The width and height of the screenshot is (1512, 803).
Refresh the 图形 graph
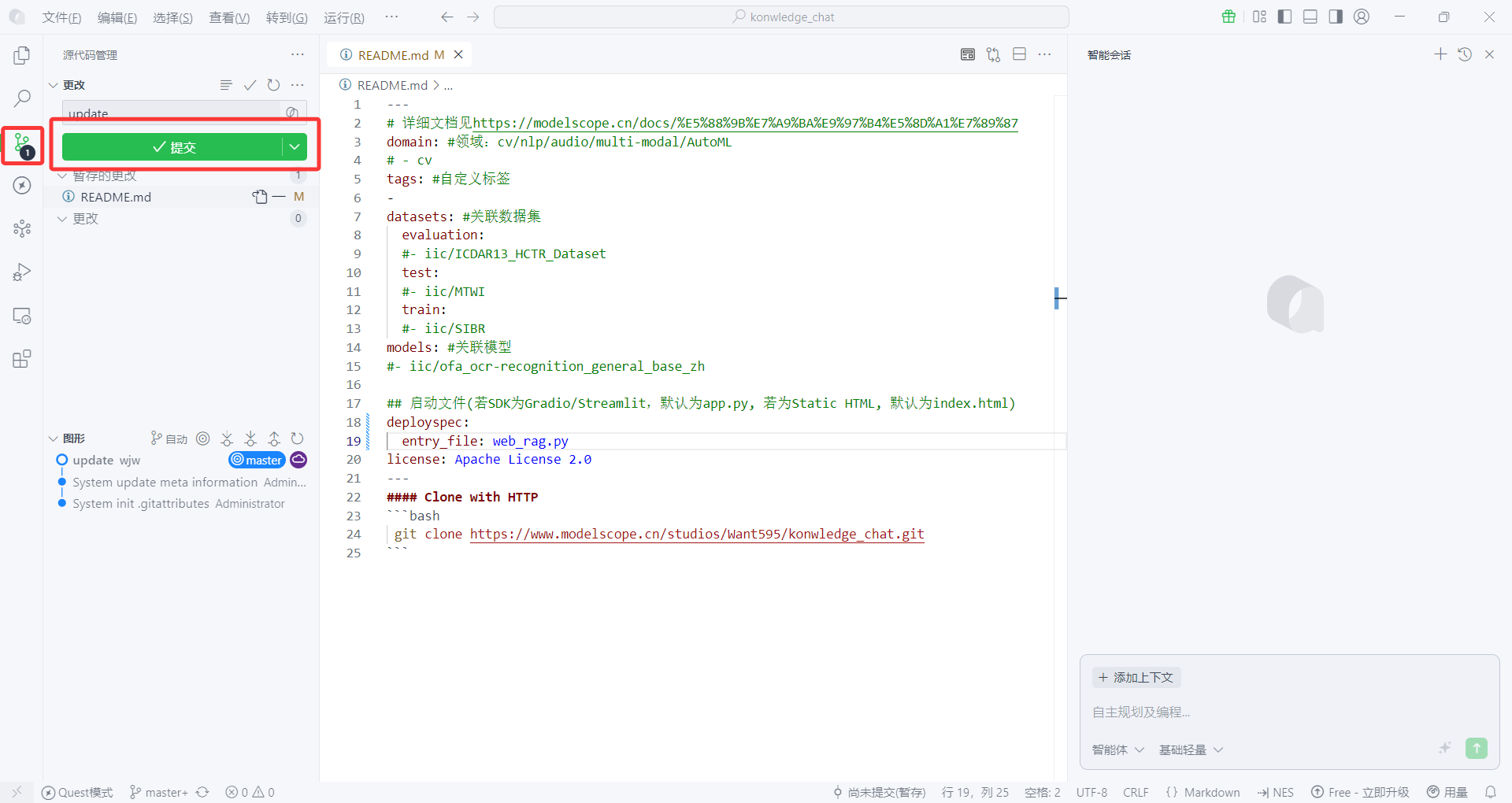297,439
